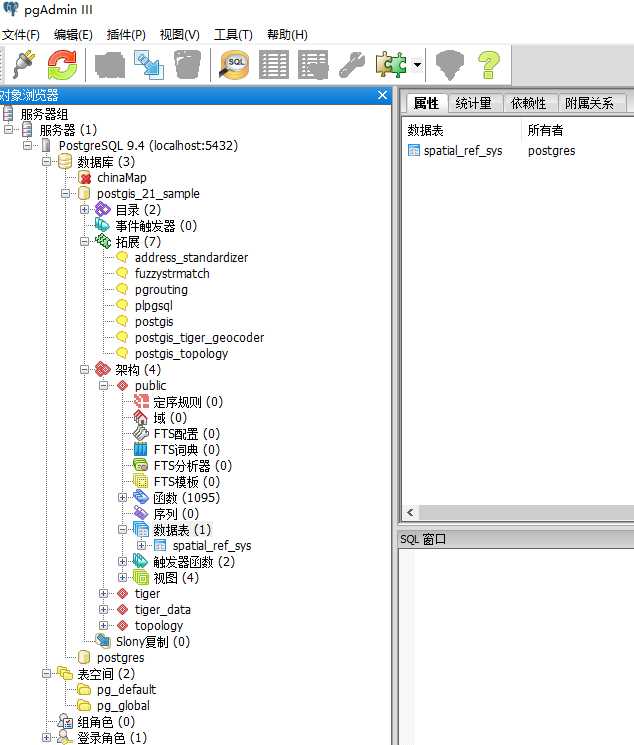The image size is (634, 745).
Task: Open the 帮助(H) menu
Action: pos(287,35)
